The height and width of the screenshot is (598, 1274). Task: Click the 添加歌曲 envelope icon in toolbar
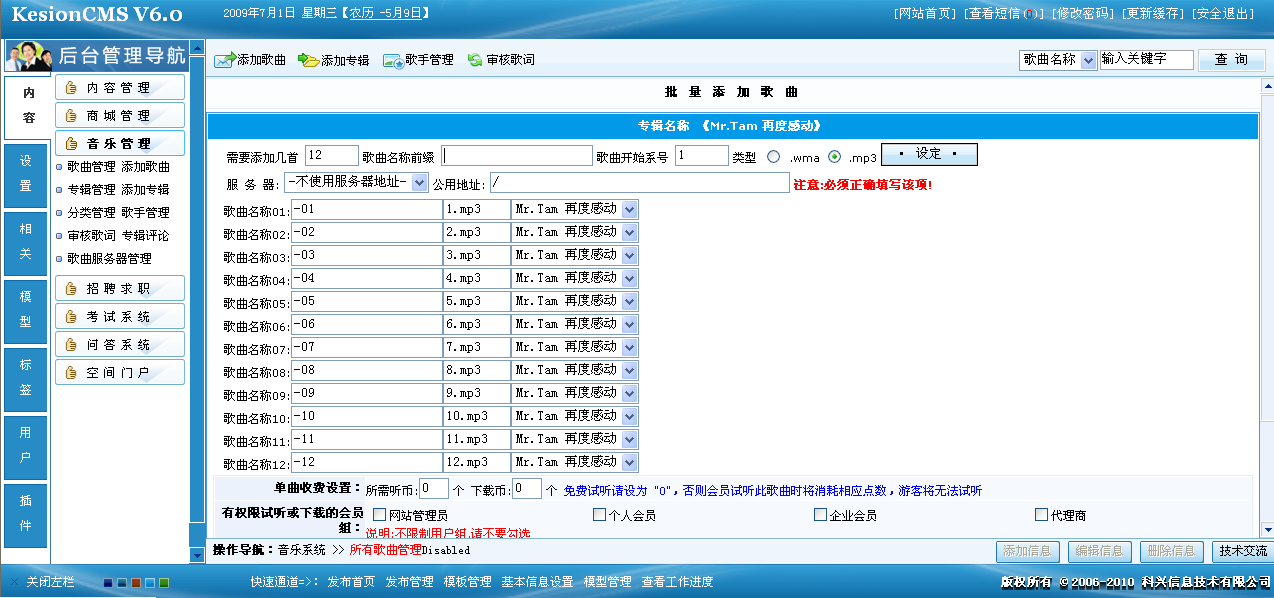tap(224, 60)
